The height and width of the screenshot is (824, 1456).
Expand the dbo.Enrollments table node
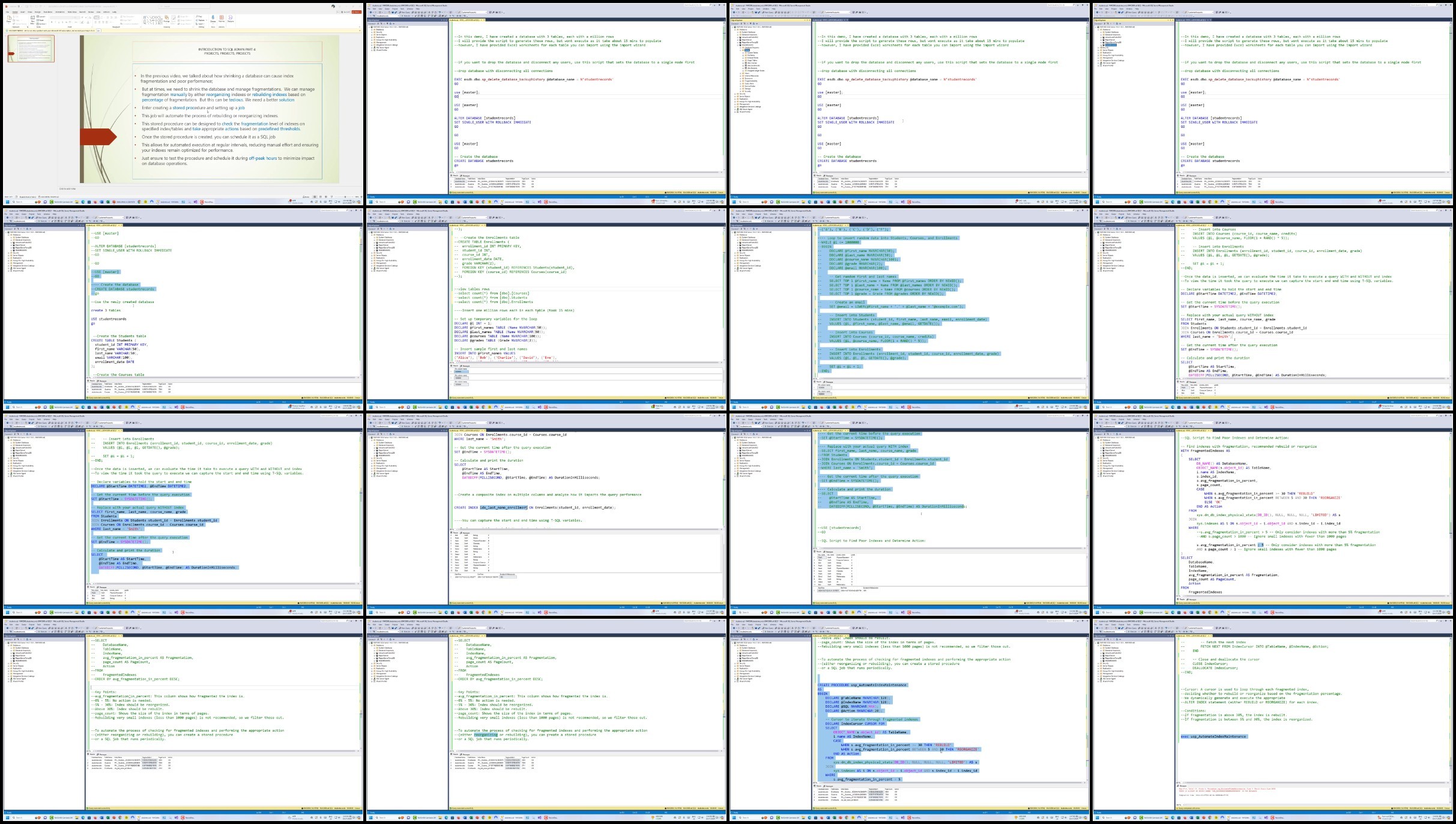click(743, 65)
